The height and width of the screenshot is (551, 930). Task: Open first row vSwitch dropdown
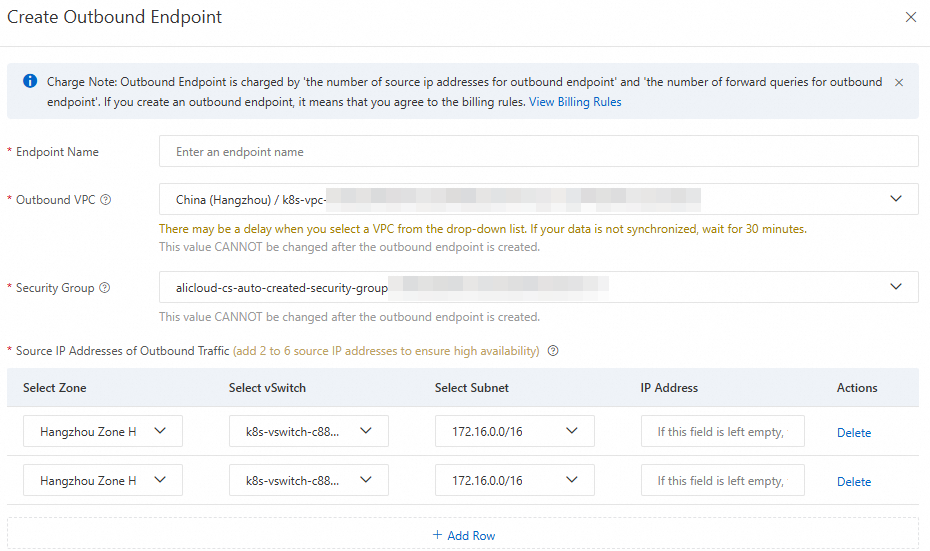(309, 432)
